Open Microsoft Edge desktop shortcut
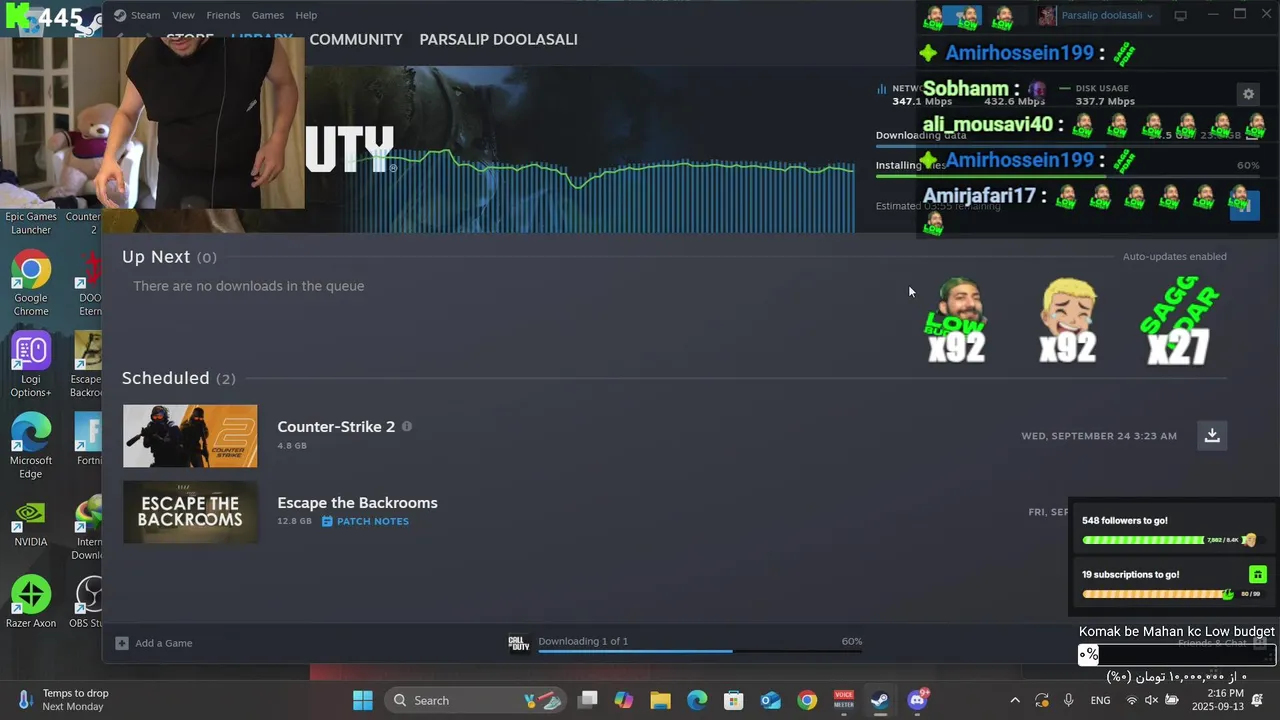 click(x=31, y=446)
